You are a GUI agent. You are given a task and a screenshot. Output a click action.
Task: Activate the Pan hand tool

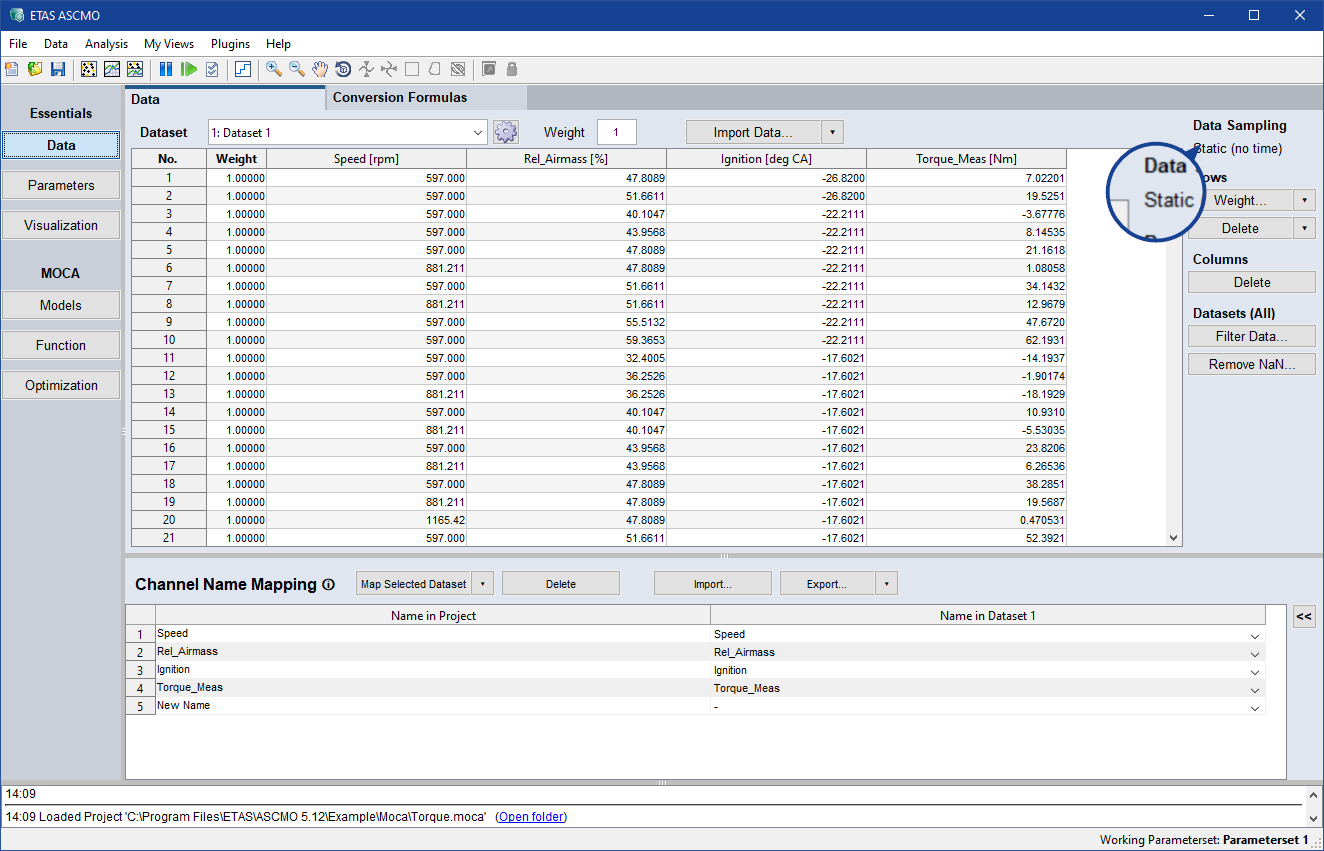tap(320, 69)
